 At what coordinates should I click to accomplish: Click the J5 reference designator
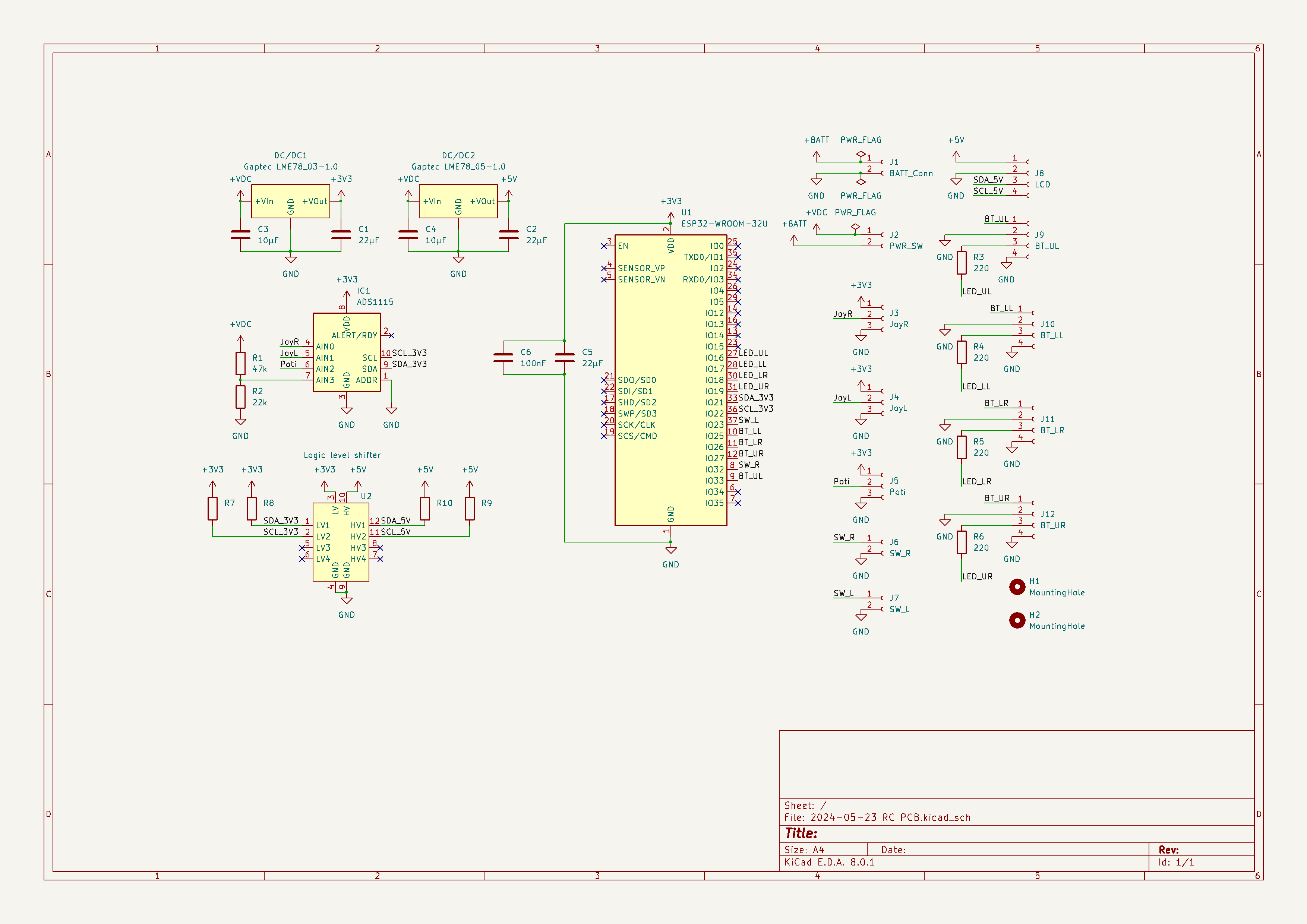[x=894, y=480]
